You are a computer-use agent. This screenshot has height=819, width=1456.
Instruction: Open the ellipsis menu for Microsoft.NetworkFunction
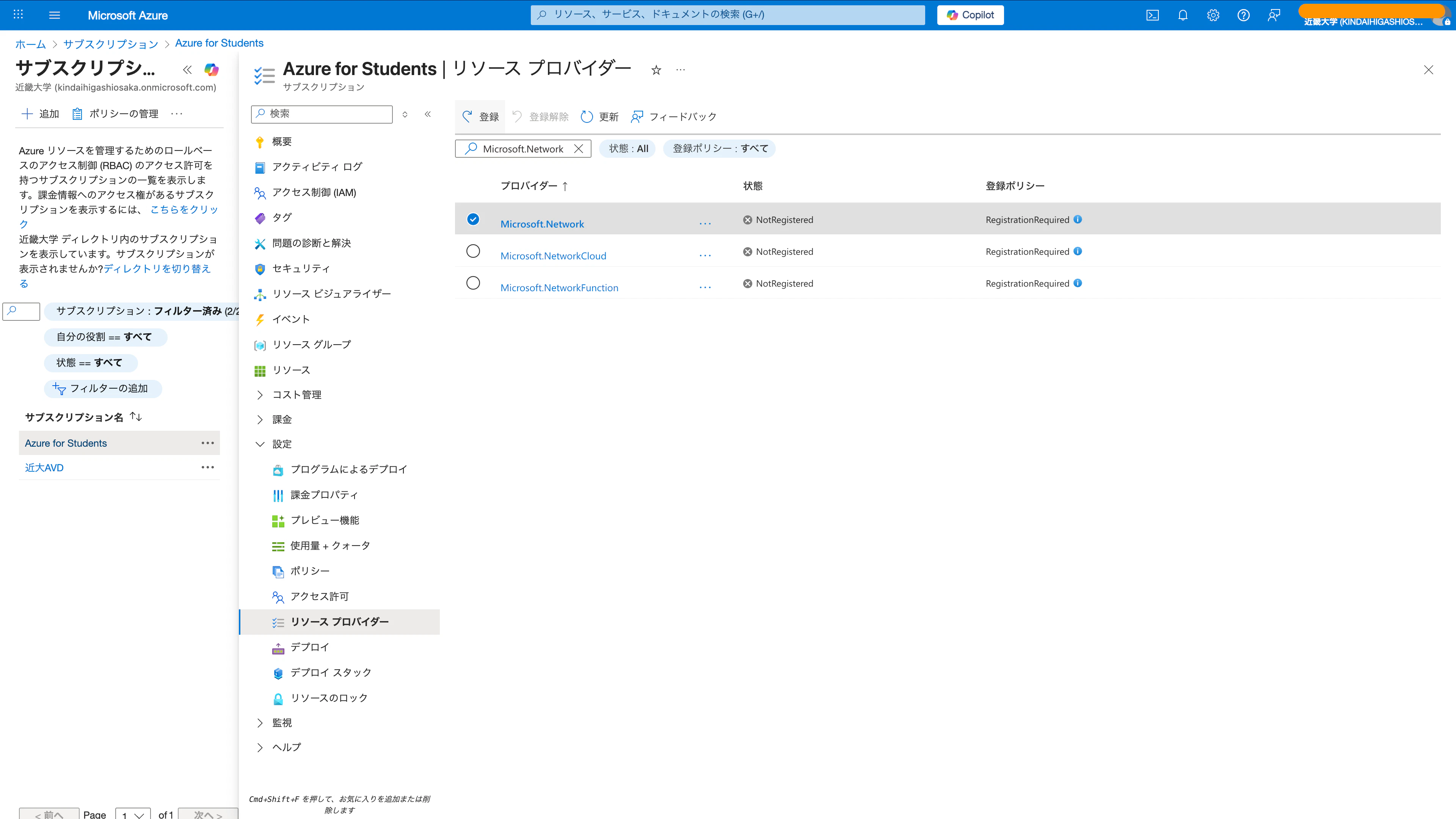(x=705, y=287)
